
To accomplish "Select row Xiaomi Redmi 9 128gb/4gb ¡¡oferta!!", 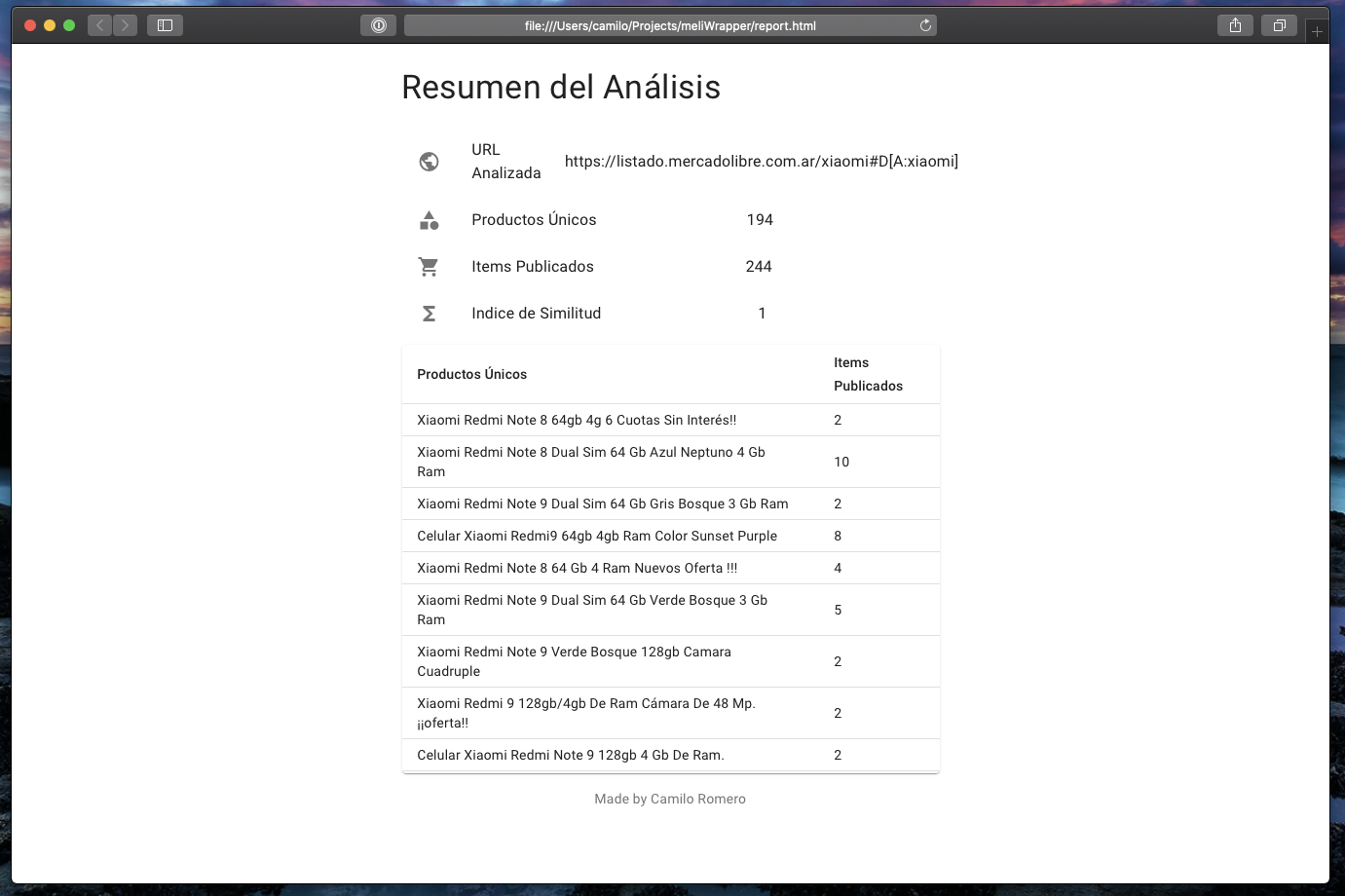I will coord(670,713).
